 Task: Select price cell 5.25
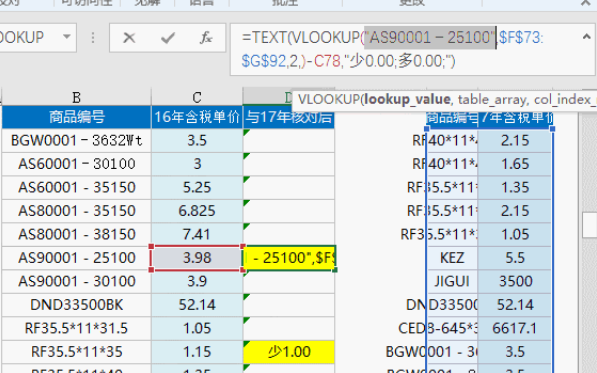pyautogui.click(x=197, y=188)
